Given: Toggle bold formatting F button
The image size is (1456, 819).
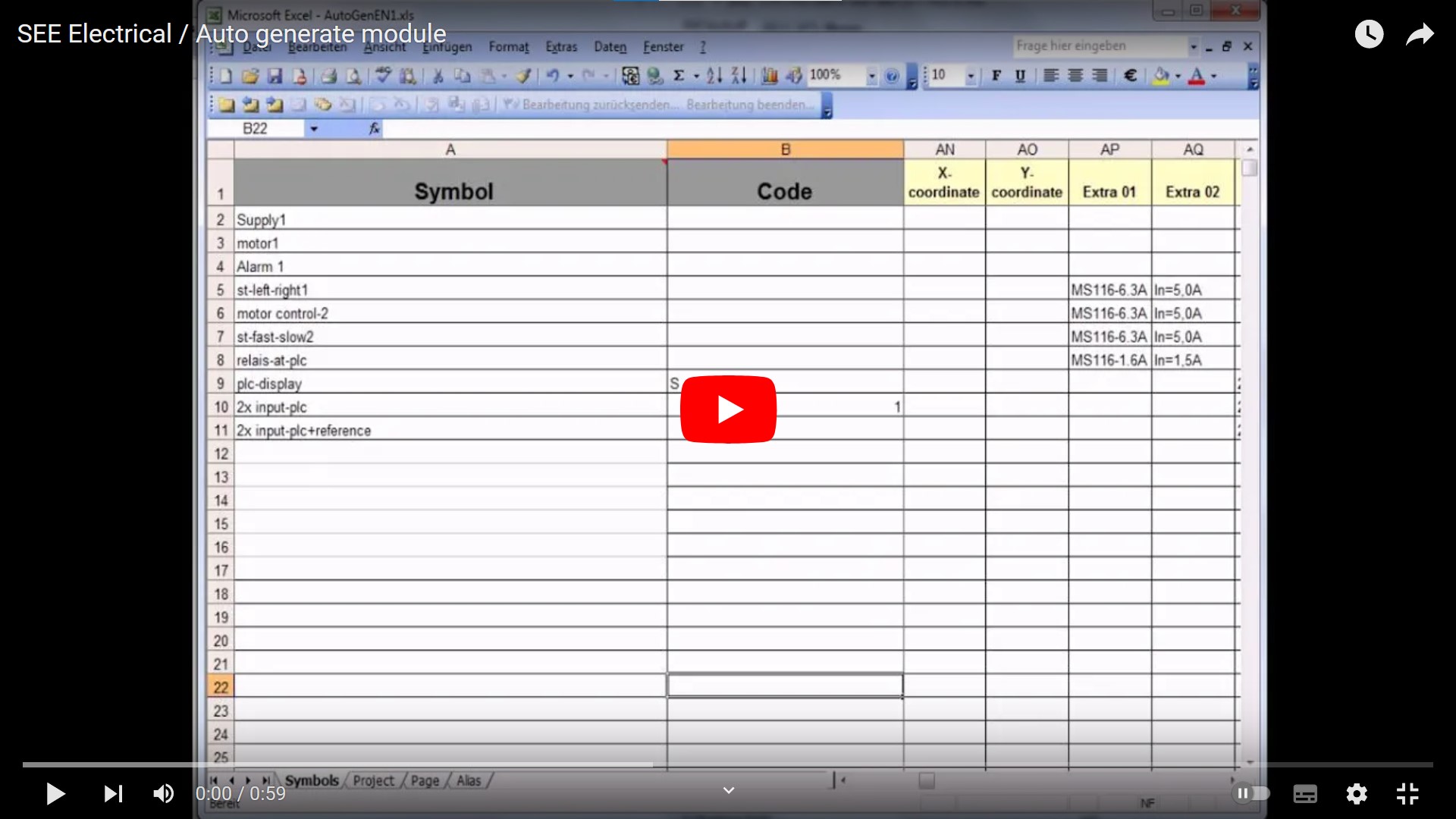Looking at the screenshot, I should point(996,76).
